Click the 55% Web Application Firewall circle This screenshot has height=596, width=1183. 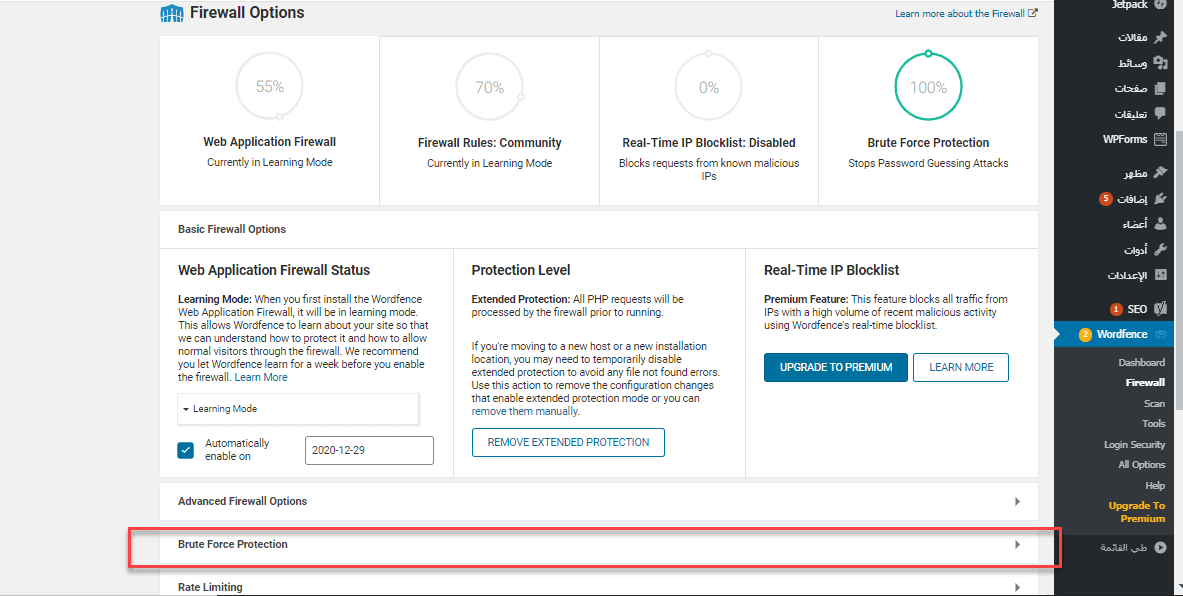click(x=270, y=87)
